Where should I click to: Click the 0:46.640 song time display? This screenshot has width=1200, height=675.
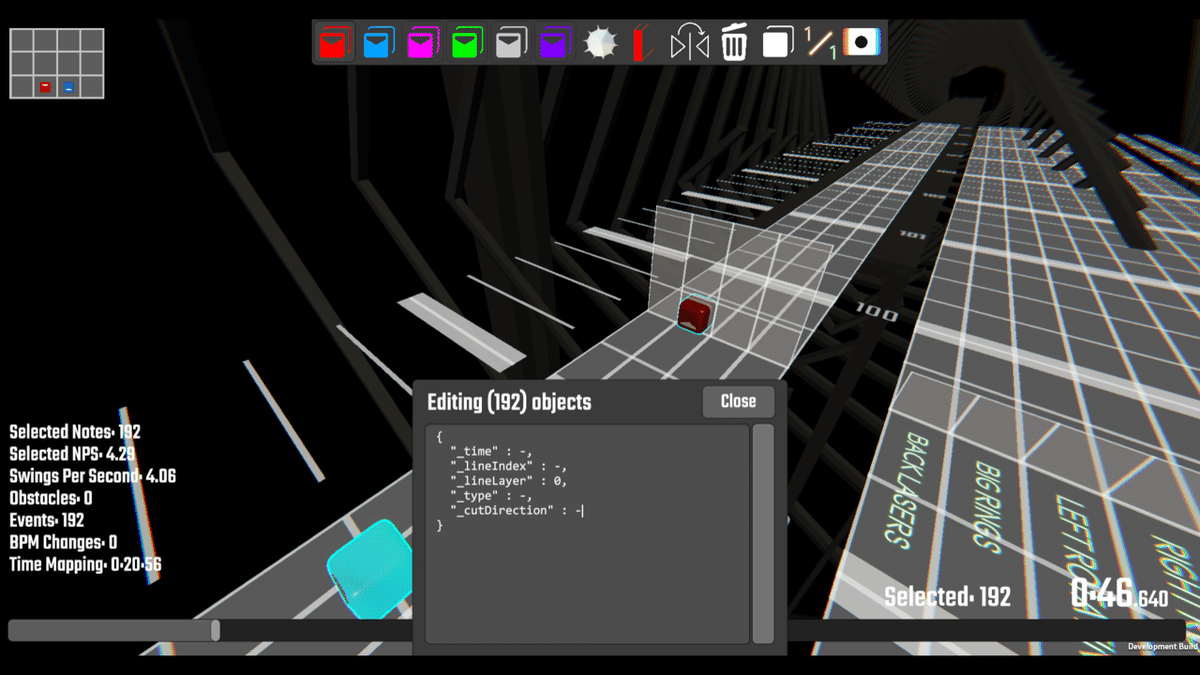pyautogui.click(x=1119, y=594)
